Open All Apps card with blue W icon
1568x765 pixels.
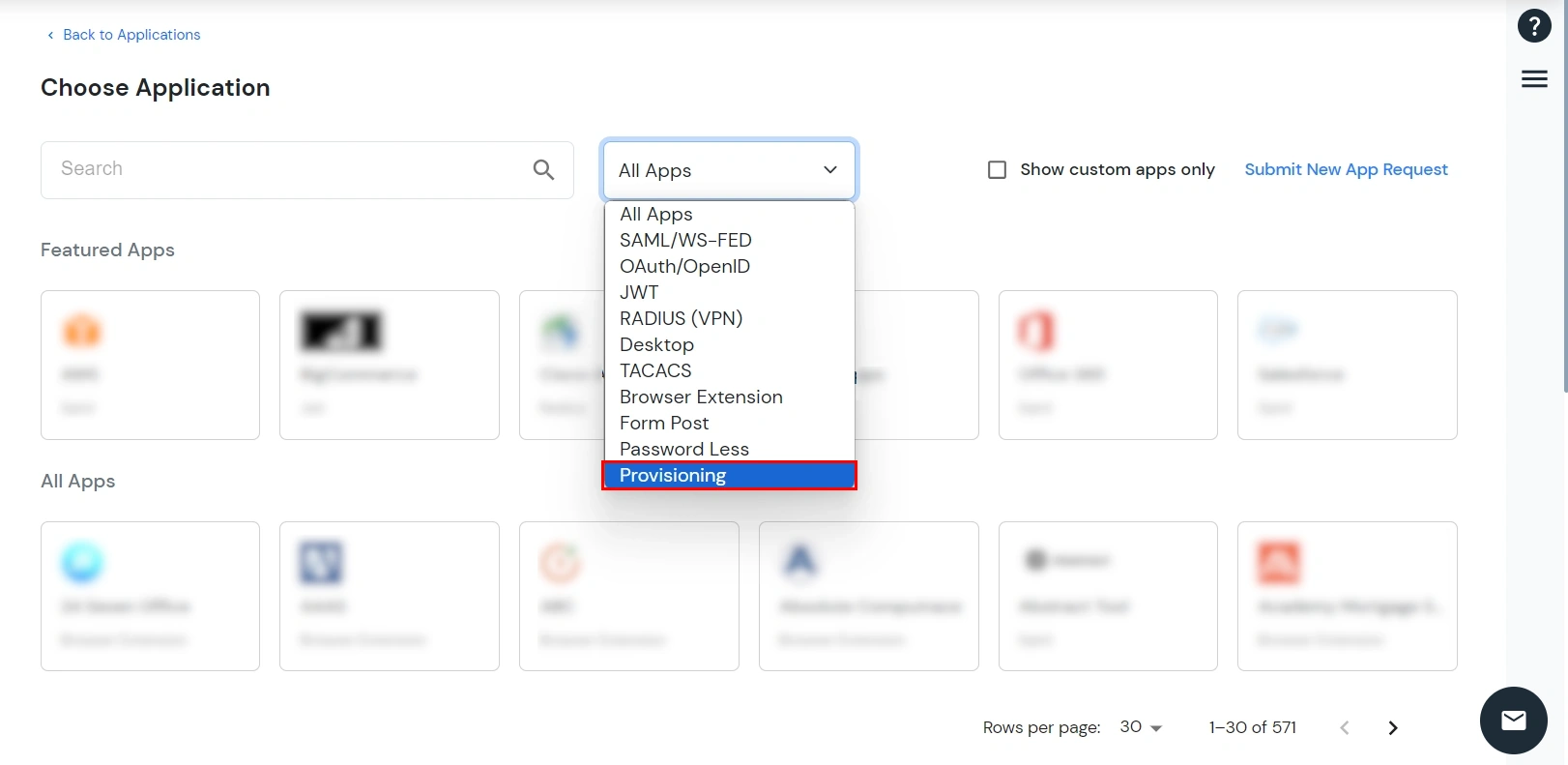[390, 596]
